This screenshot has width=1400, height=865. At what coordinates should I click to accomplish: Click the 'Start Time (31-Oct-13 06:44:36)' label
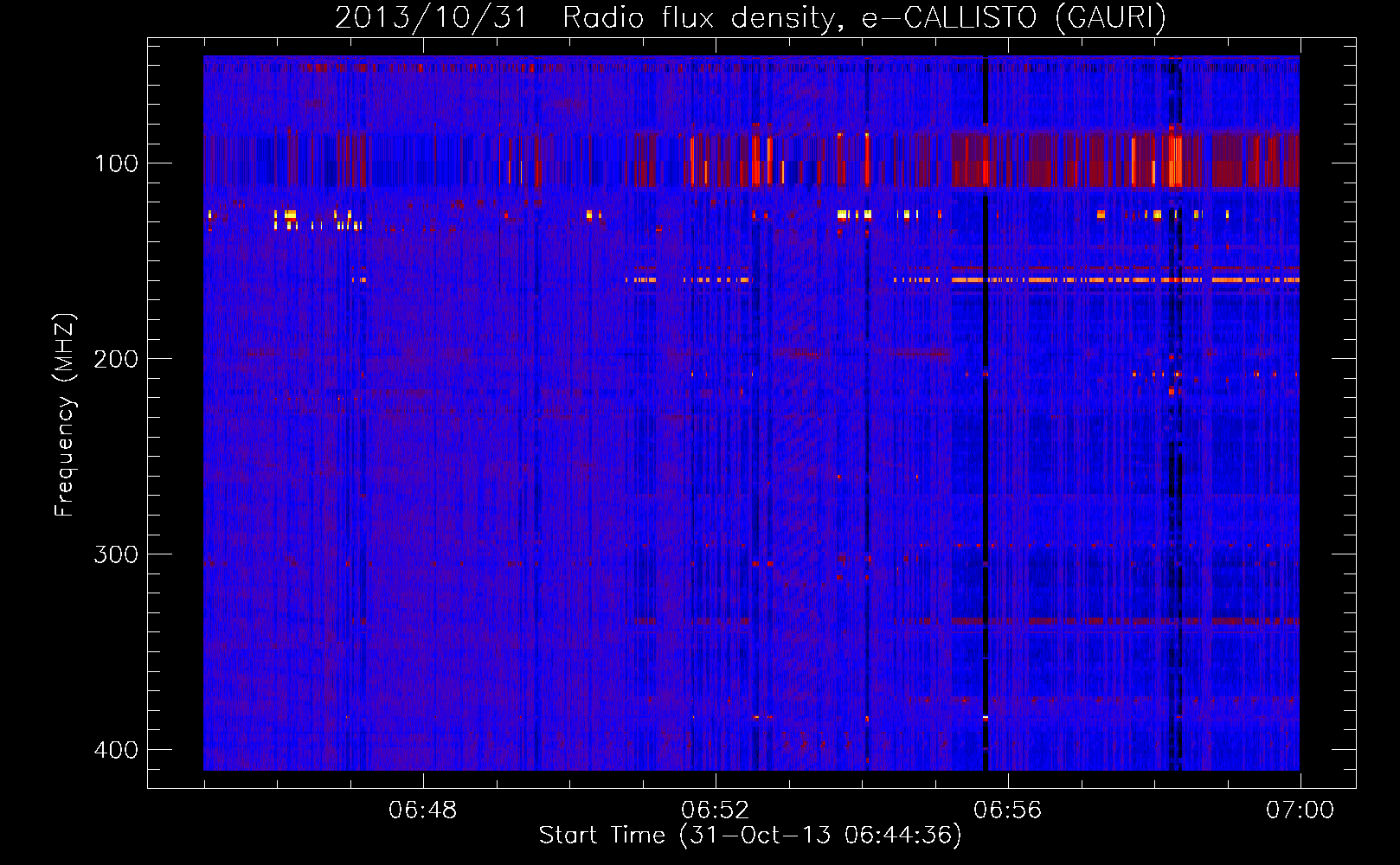pyautogui.click(x=750, y=836)
